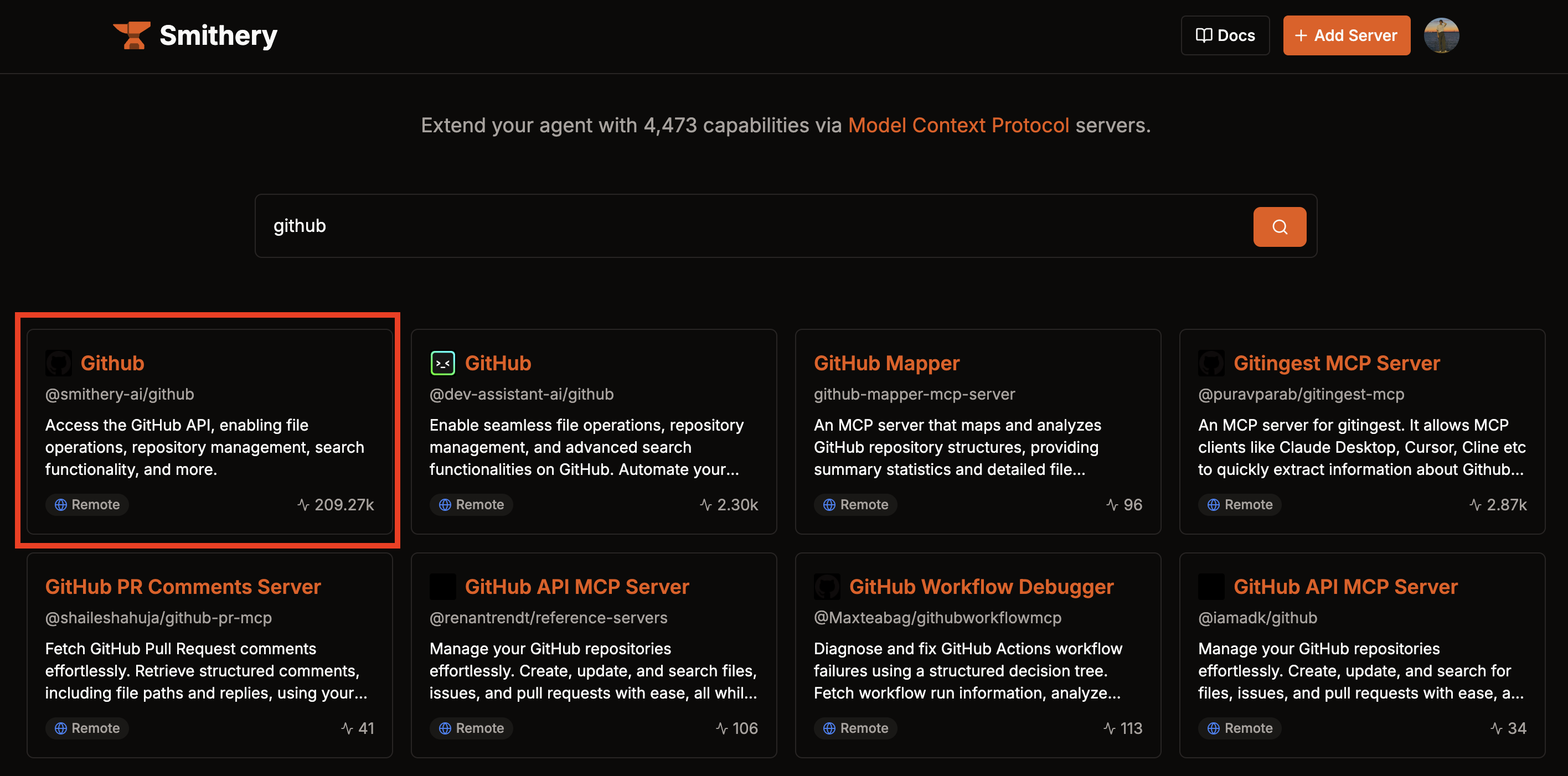This screenshot has height=776, width=1568.
Task: Click description starting 'An MCP server for gitingest'
Action: coord(1362,447)
